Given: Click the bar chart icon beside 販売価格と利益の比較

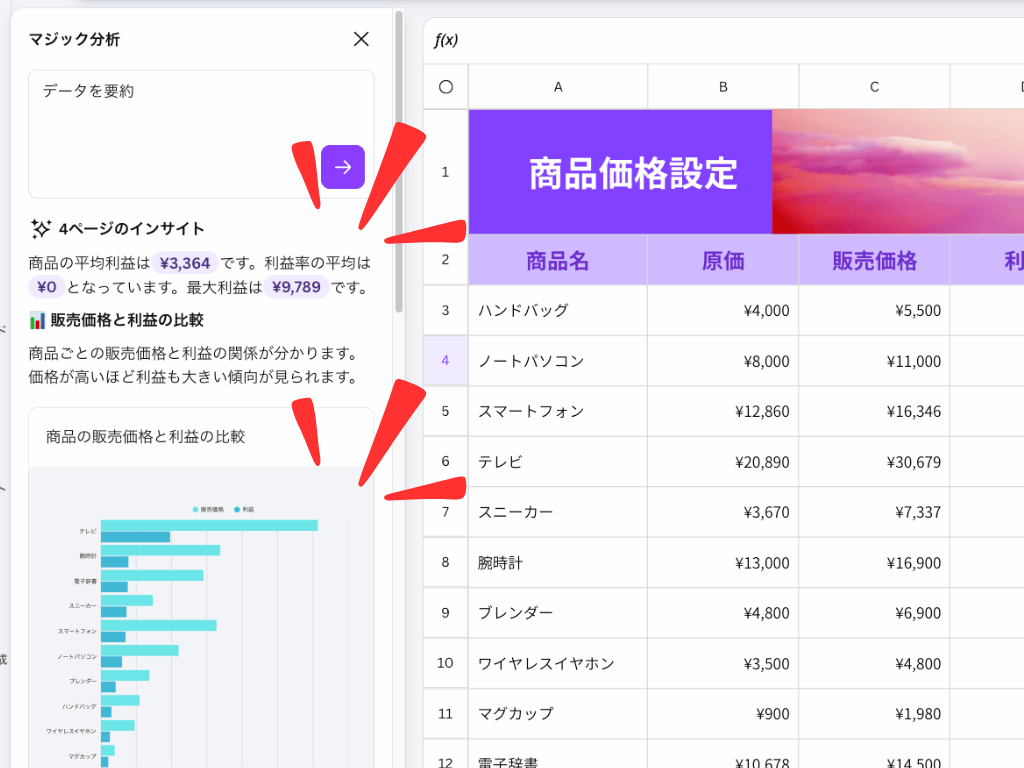Looking at the screenshot, I should (x=38, y=321).
